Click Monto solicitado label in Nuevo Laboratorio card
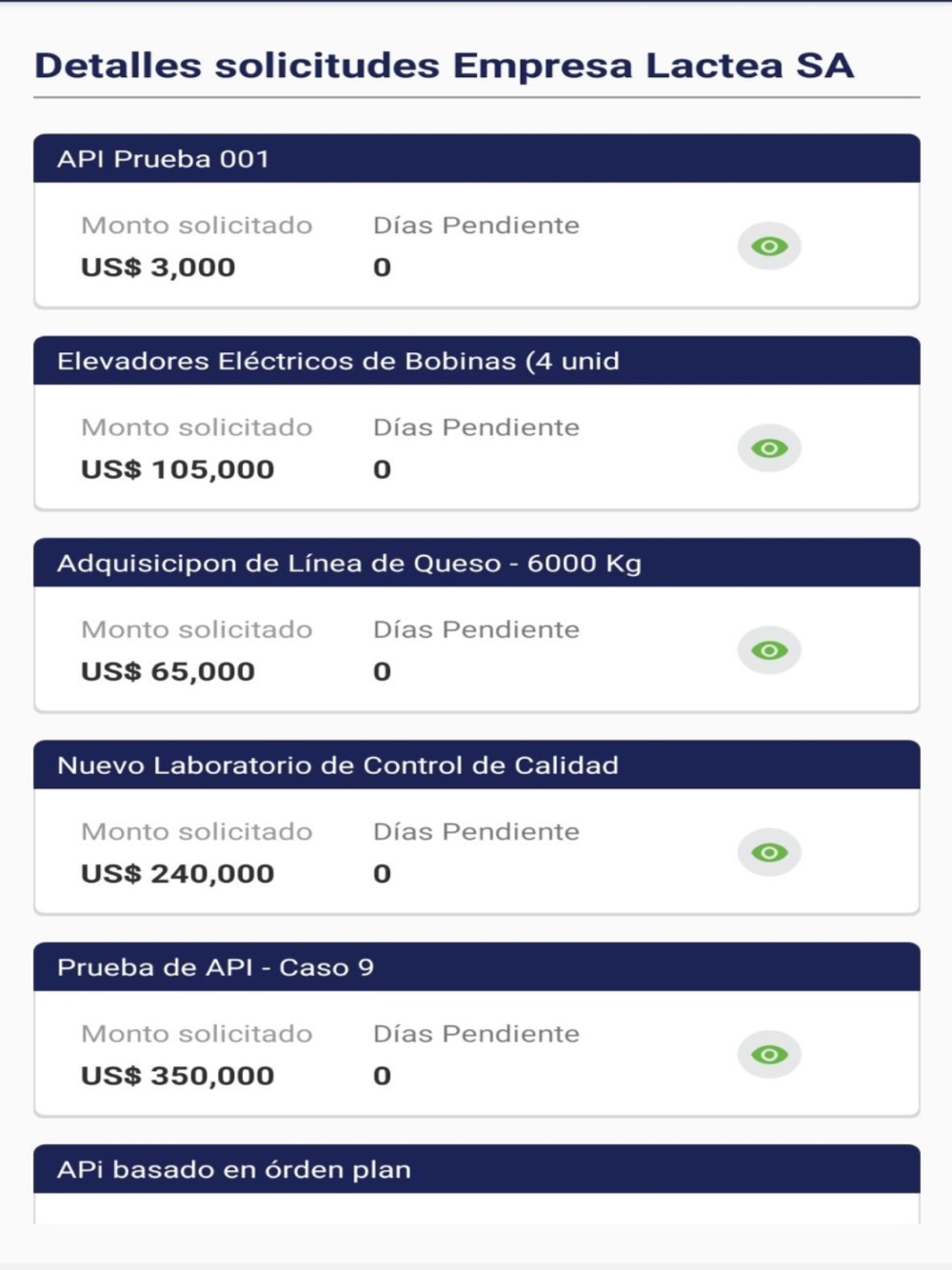Viewport: 952px width, 1270px height. (197, 832)
